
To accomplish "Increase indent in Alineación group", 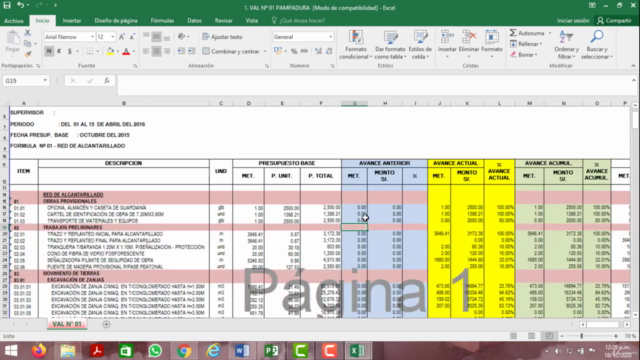I will coord(191,51).
